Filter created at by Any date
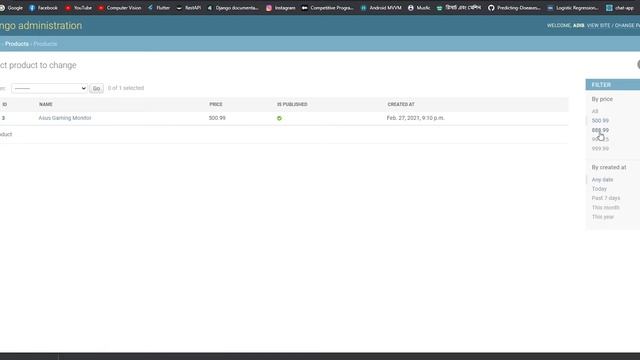 tap(602, 180)
